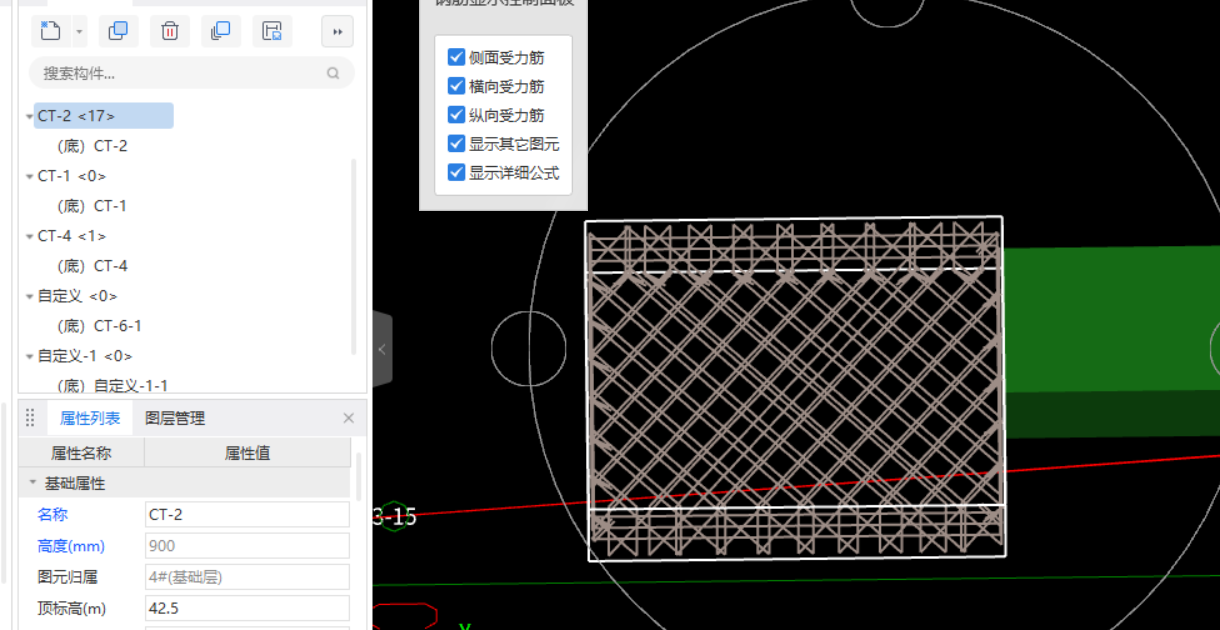This screenshot has width=1220, height=630.
Task: Uncheck 显示详细公式 checkbox
Action: [x=457, y=172]
